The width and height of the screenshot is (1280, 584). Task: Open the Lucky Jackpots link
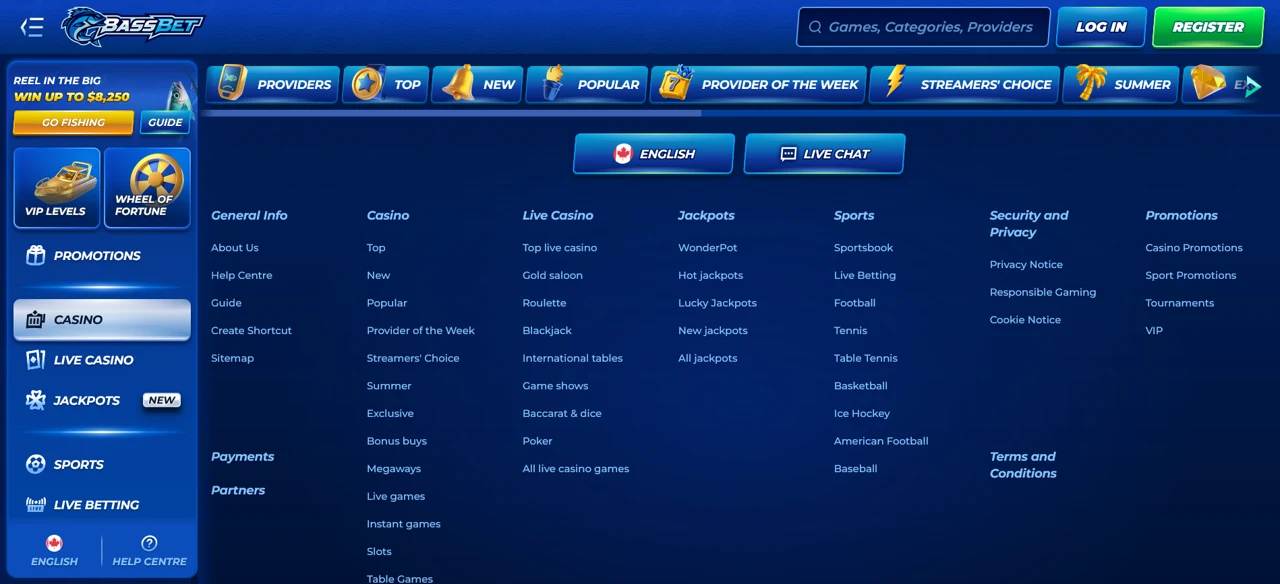click(717, 303)
